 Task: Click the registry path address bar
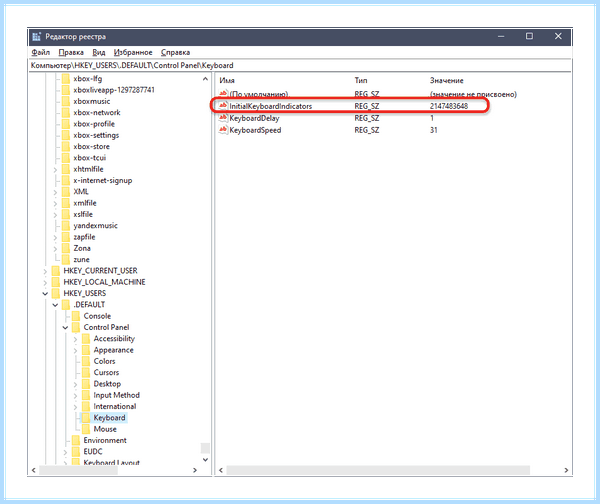[x=300, y=65]
